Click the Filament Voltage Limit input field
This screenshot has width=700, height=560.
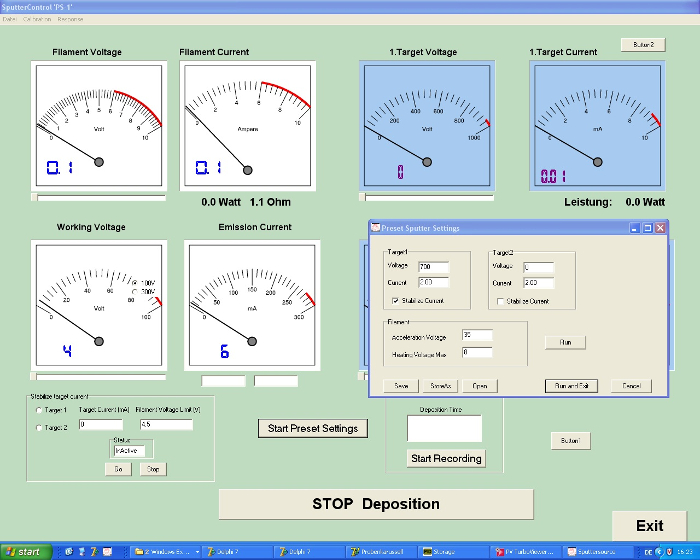point(165,424)
